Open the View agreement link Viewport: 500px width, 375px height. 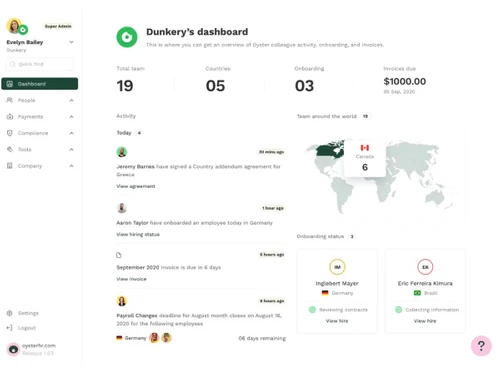[136, 186]
